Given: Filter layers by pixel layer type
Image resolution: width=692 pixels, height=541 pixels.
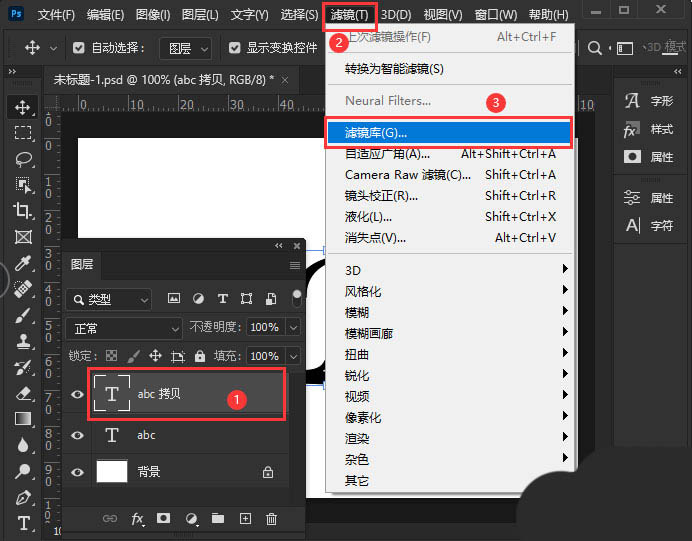Looking at the screenshot, I should coord(174,299).
